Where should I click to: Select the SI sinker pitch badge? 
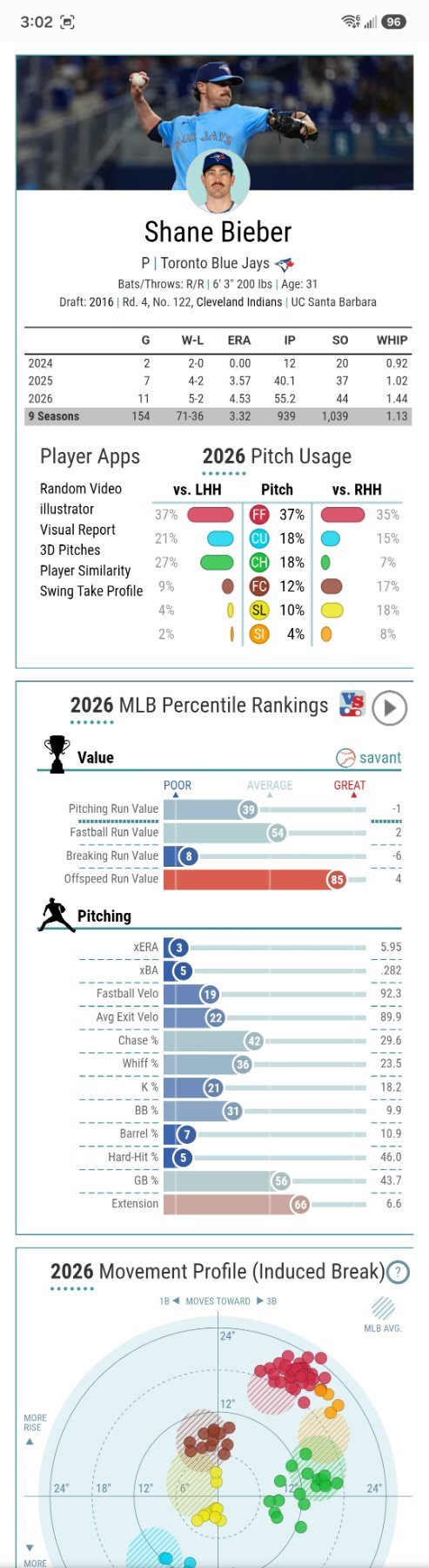258,634
